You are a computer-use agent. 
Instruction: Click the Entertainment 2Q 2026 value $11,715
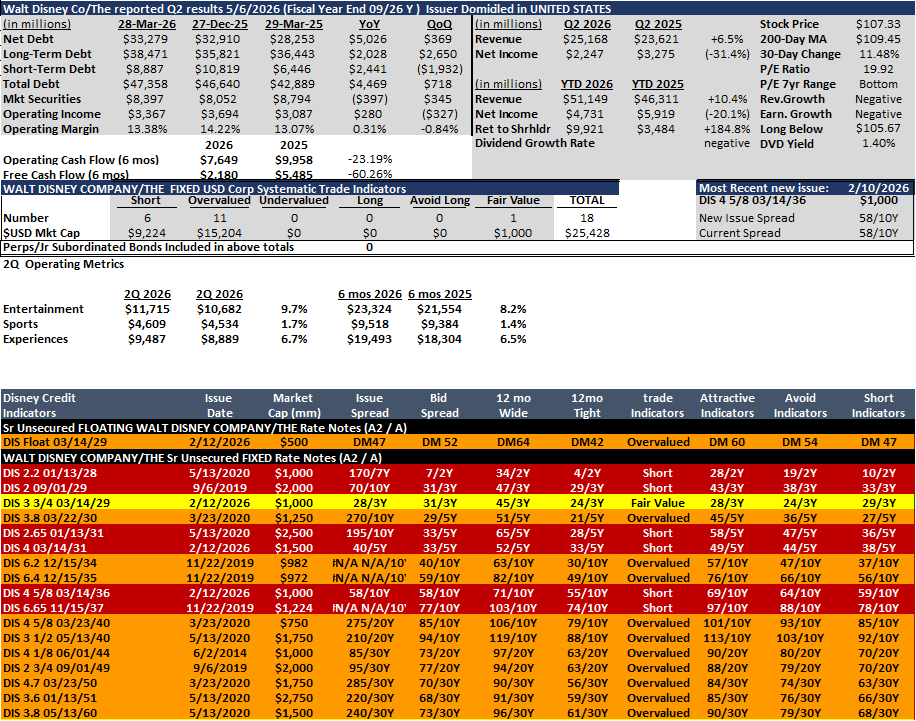tap(147, 309)
